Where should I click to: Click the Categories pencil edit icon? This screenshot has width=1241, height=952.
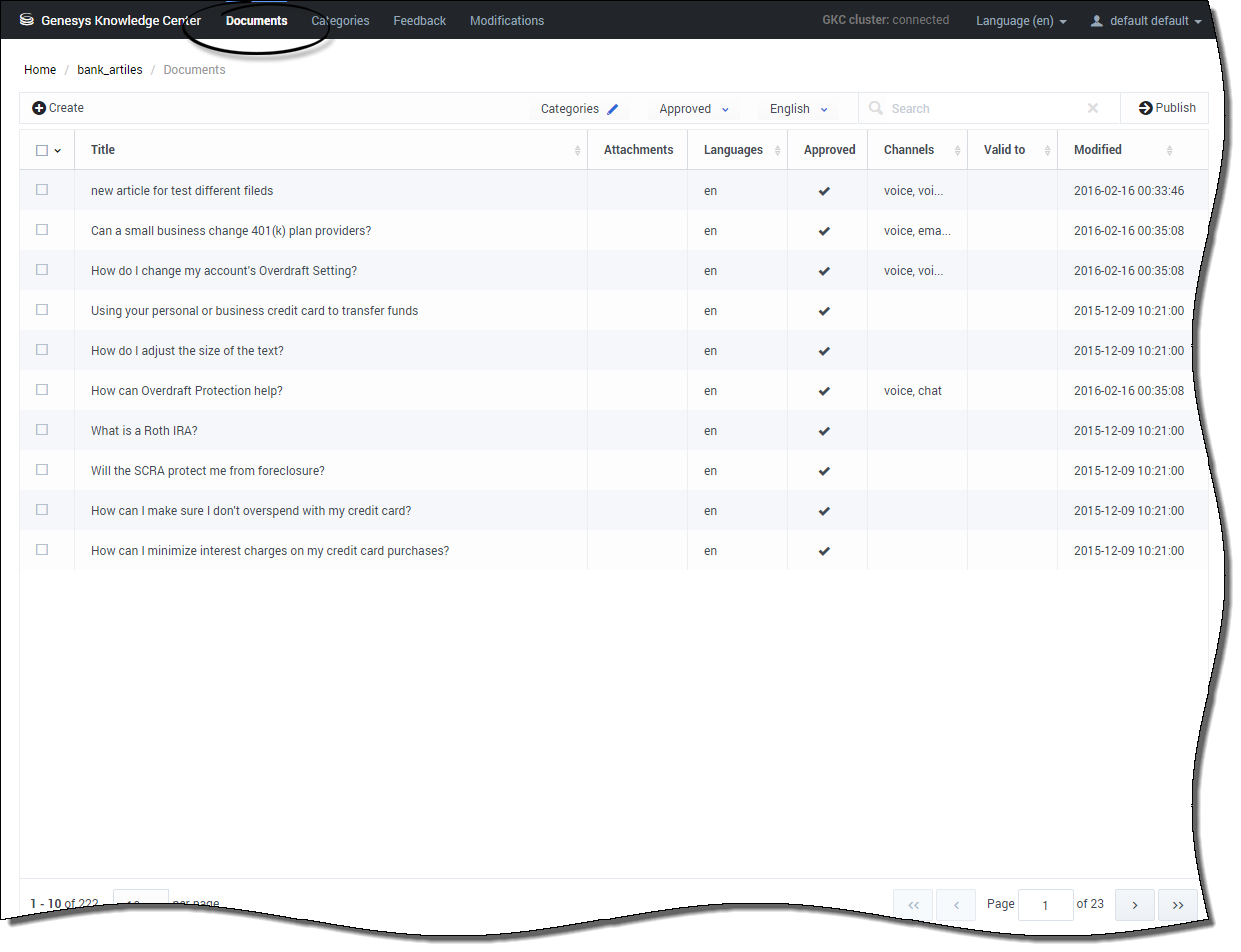pos(613,109)
